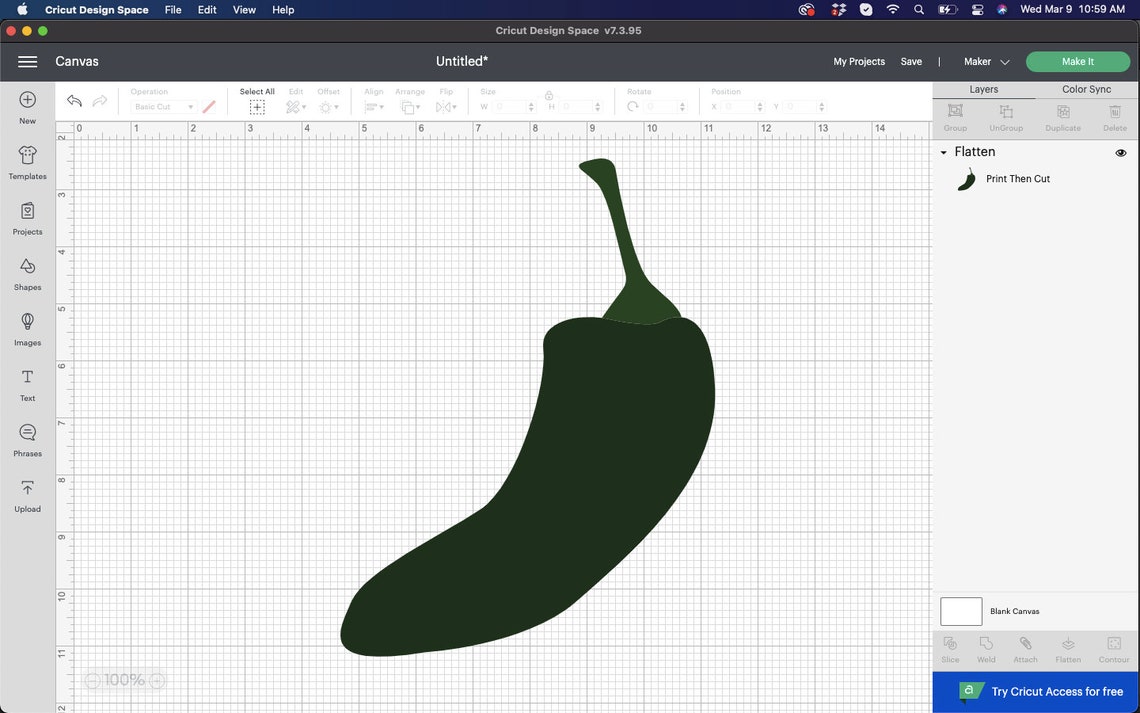
Task: Open the Edit menu in the menu bar
Action: (206, 9)
